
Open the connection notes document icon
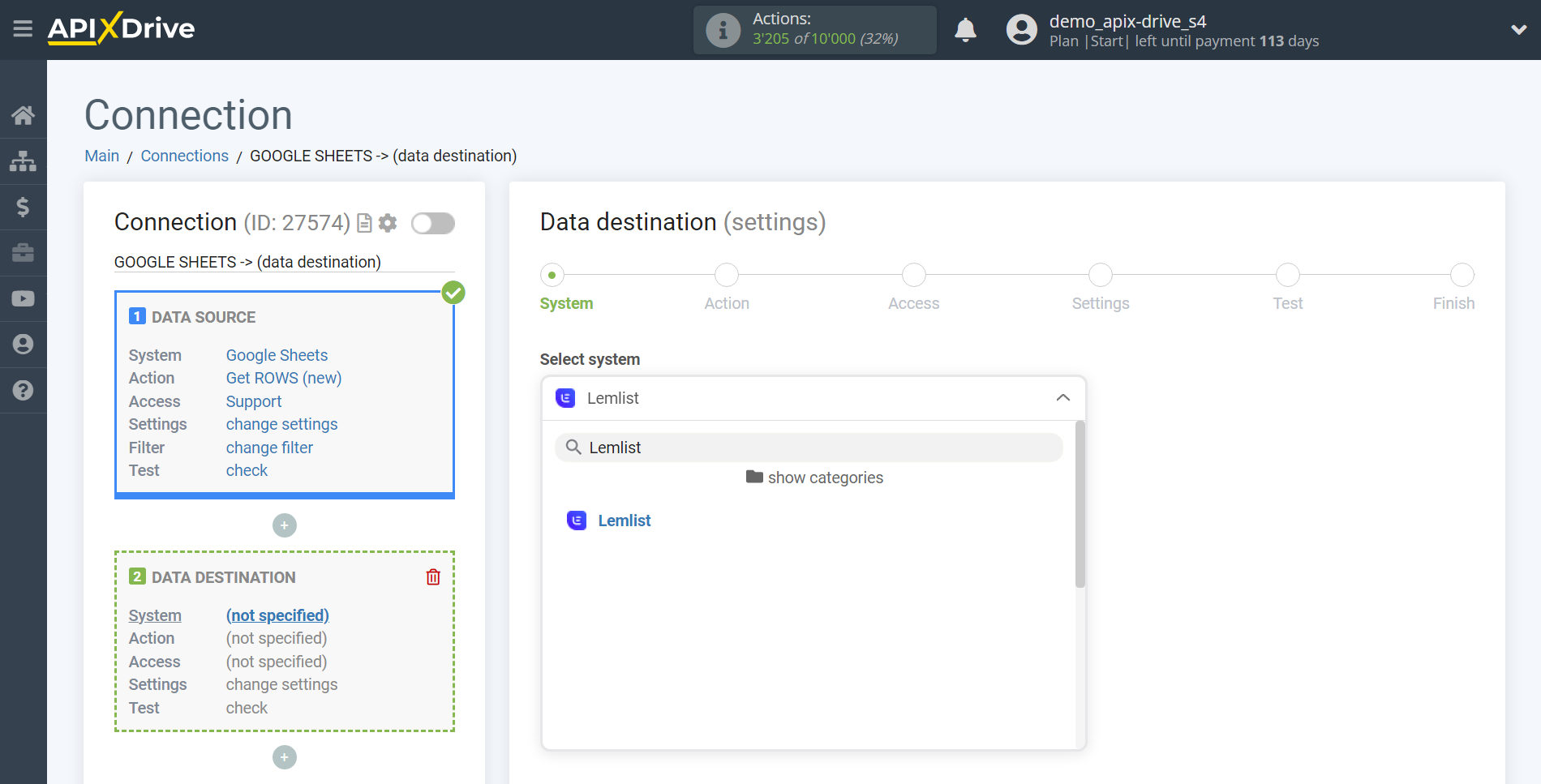(x=365, y=223)
